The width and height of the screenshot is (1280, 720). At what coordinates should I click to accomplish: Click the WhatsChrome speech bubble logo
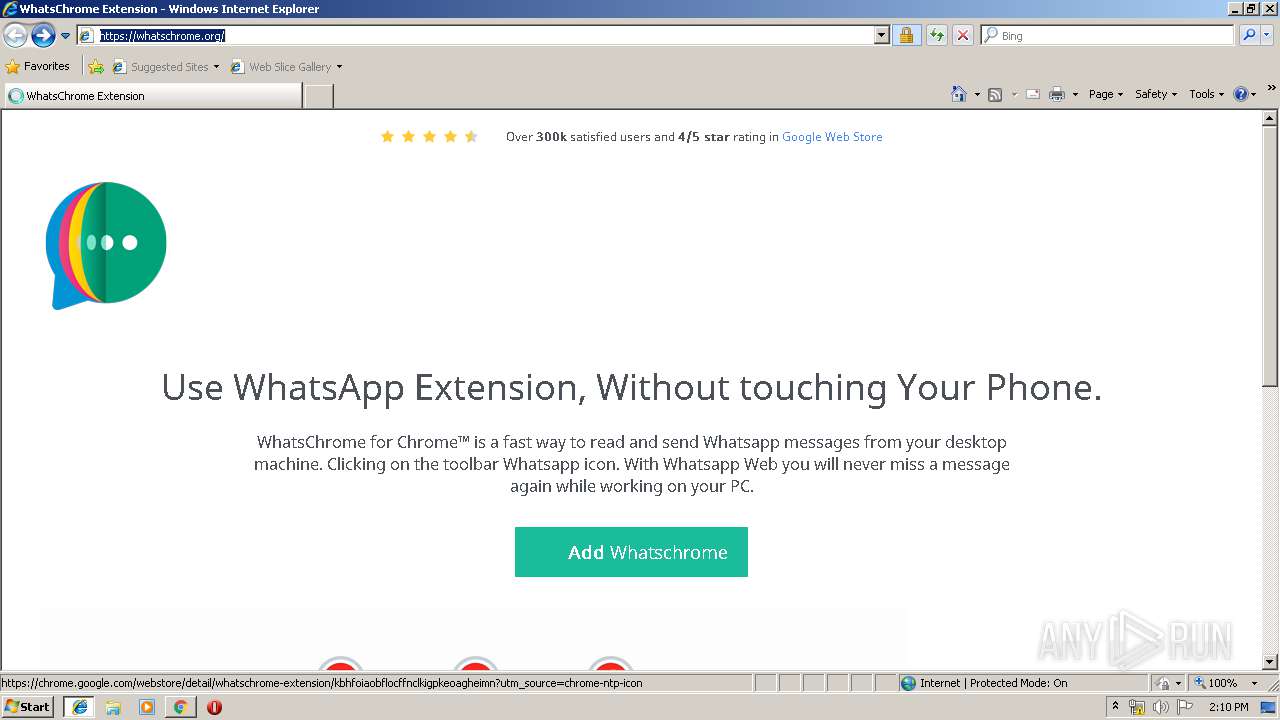[106, 245]
